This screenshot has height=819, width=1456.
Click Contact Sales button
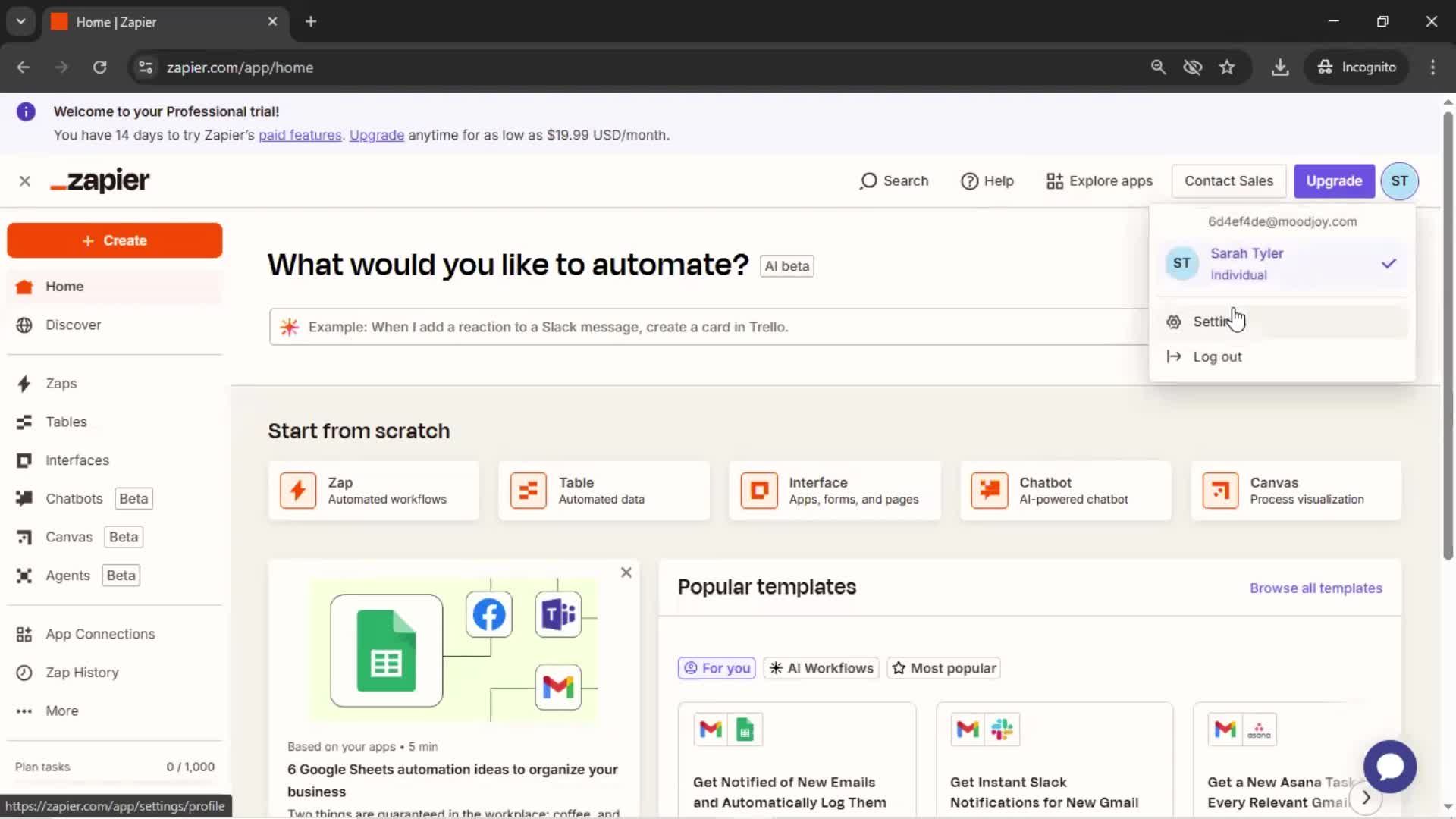pyautogui.click(x=1228, y=181)
